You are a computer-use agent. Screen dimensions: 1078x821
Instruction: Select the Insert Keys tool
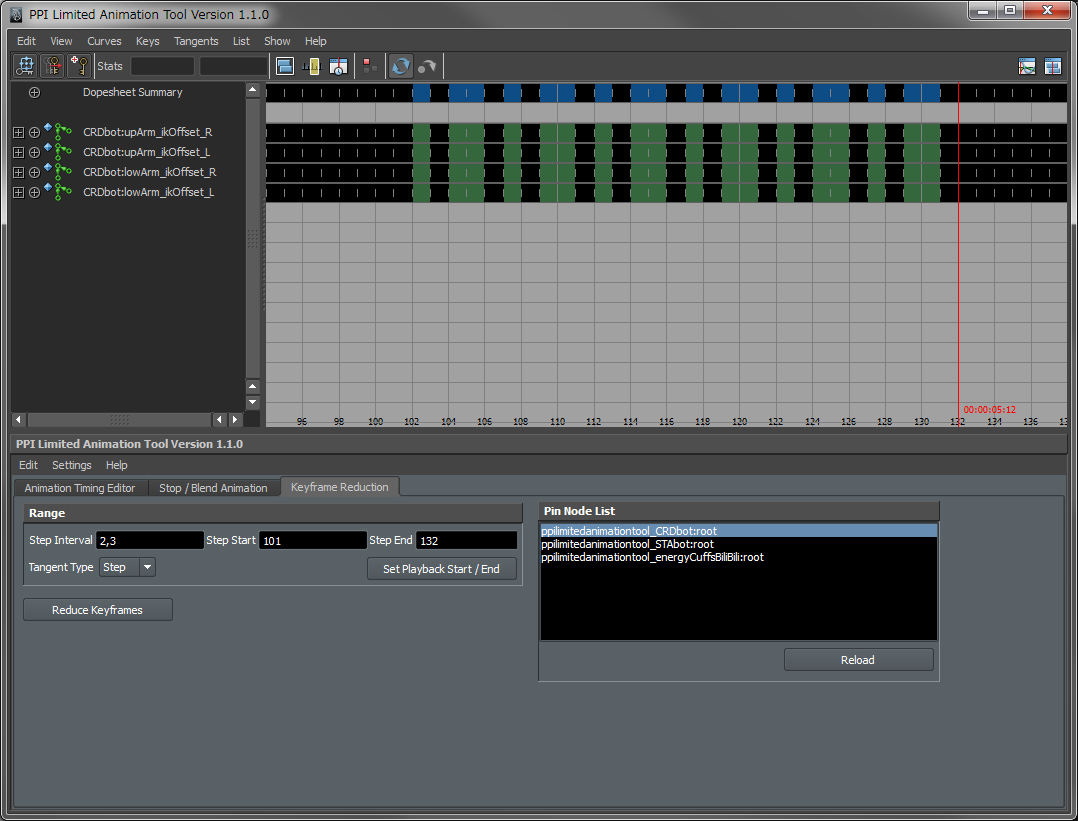pyautogui.click(x=52, y=65)
